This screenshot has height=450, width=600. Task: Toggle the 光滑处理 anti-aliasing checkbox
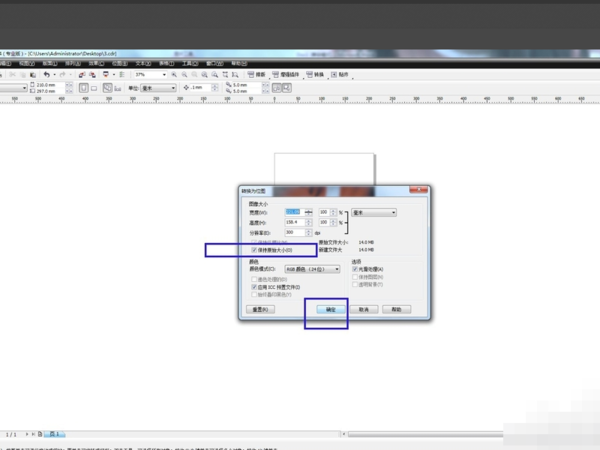pos(355,269)
